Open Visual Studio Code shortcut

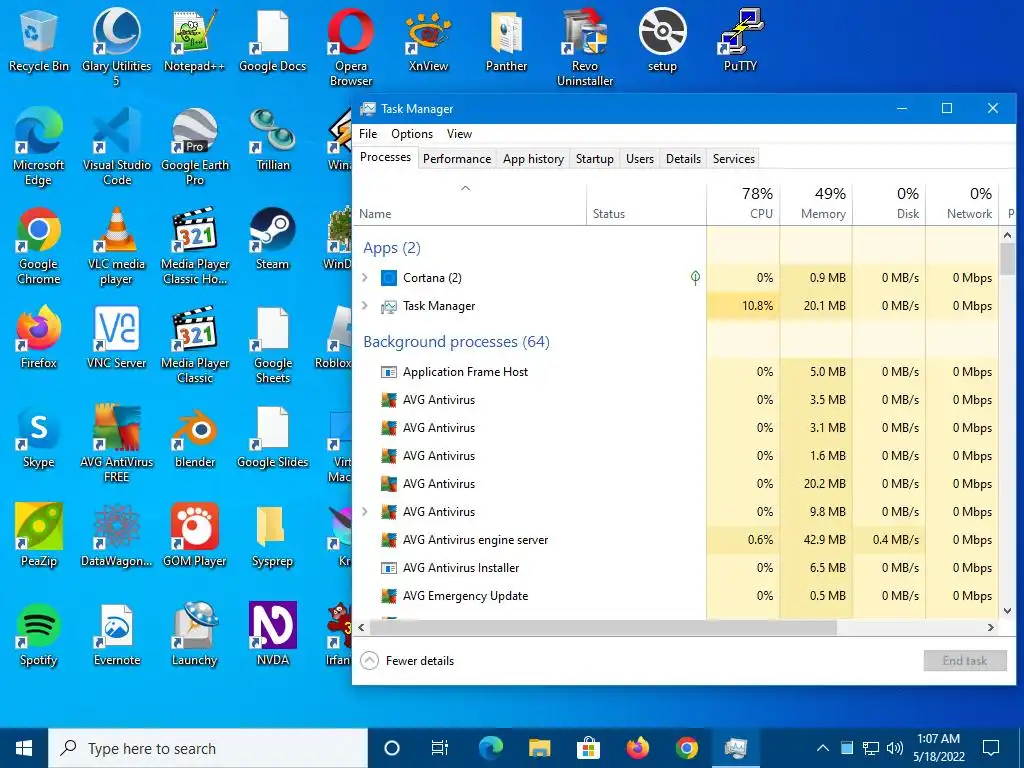point(116,147)
